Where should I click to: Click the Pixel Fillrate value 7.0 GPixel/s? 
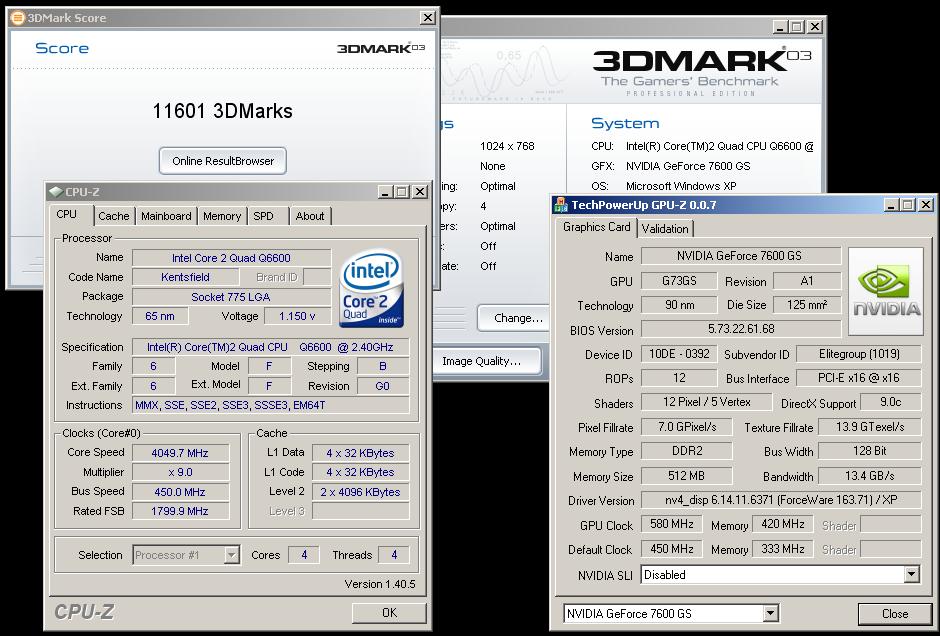point(687,427)
